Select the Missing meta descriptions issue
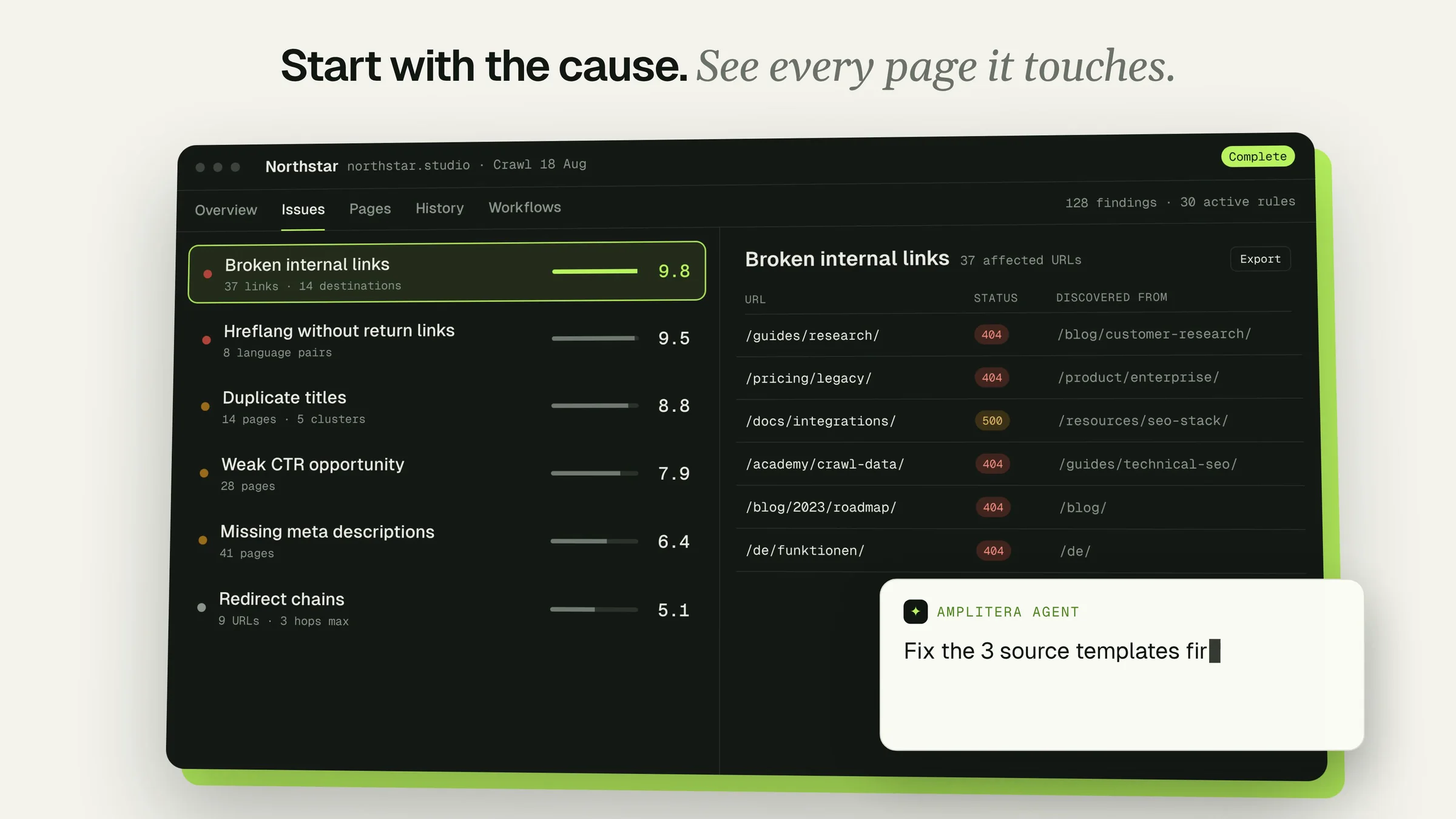Viewport: 1456px width, 819px height. click(x=445, y=541)
